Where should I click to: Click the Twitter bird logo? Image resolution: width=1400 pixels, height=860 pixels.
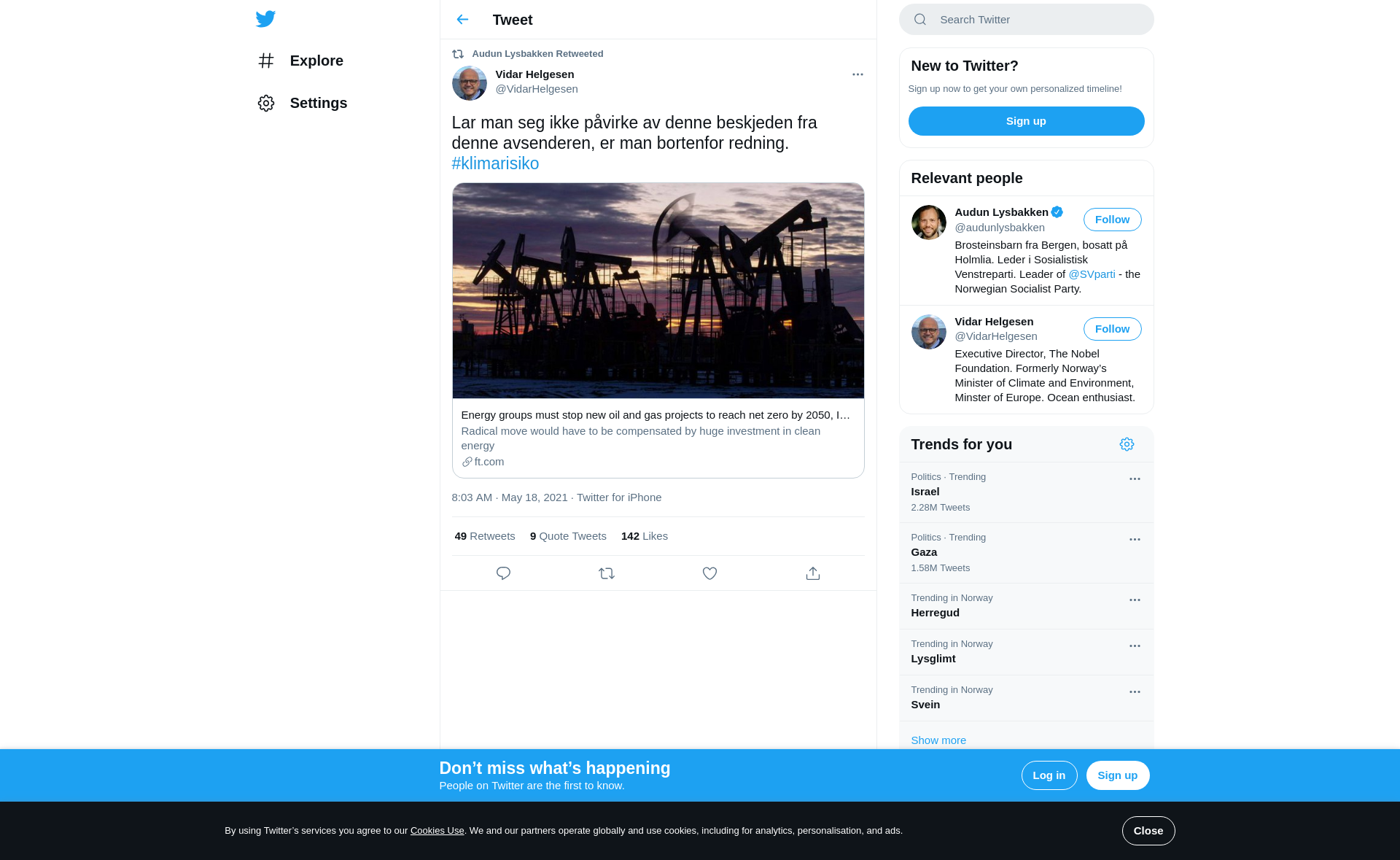pos(265,19)
